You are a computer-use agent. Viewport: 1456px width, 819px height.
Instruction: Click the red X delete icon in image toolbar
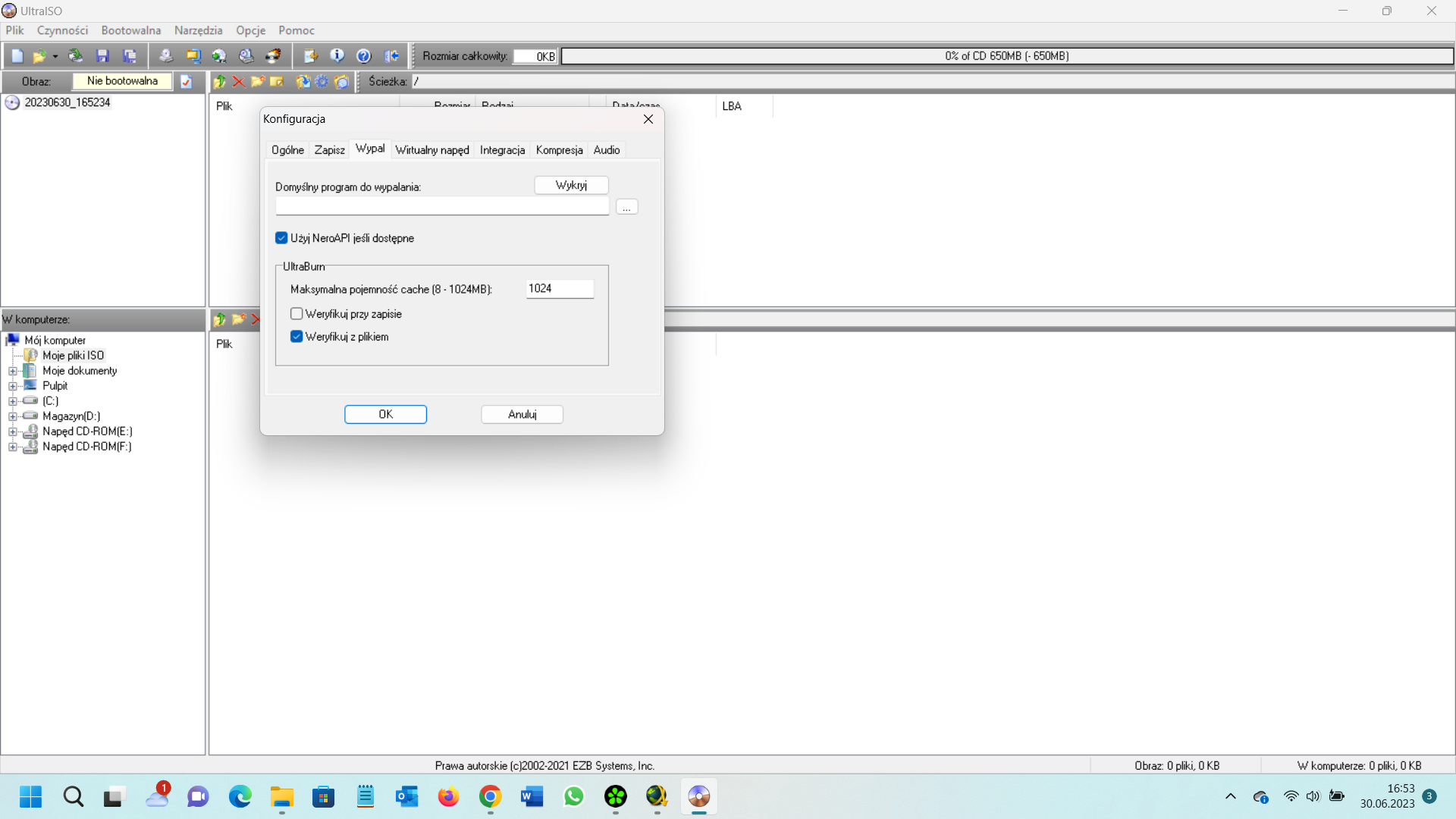coord(239,82)
